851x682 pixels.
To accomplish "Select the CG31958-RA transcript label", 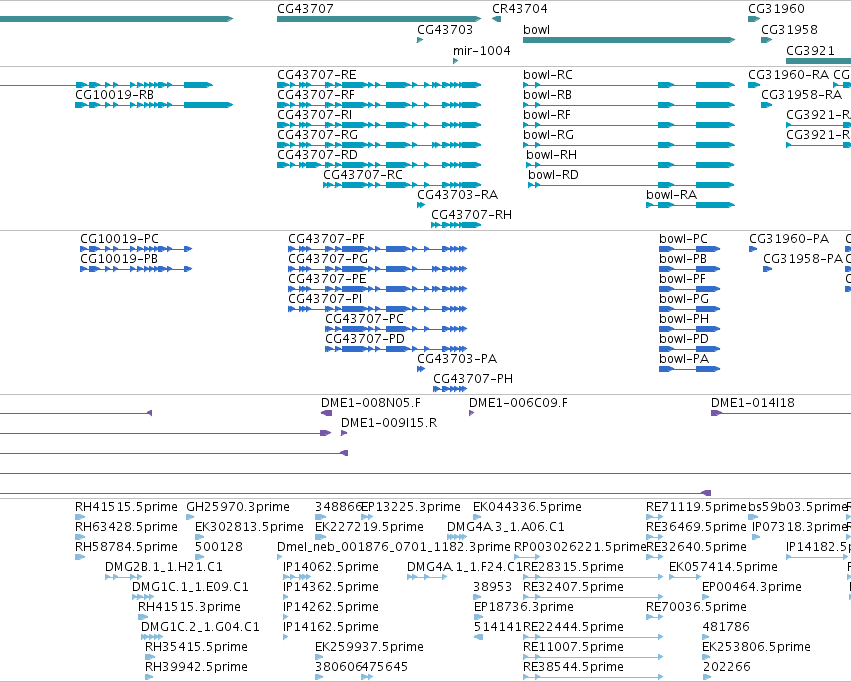I will (x=801, y=95).
